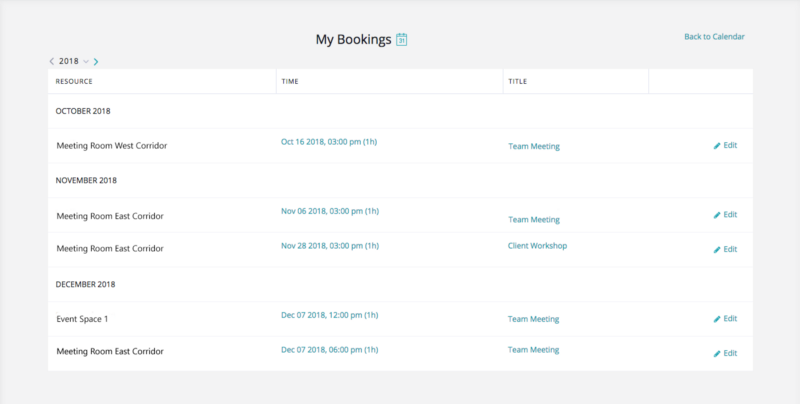Image resolution: width=800 pixels, height=404 pixels.
Task: Click the calendar icon beside My Bookings
Action: (x=402, y=40)
